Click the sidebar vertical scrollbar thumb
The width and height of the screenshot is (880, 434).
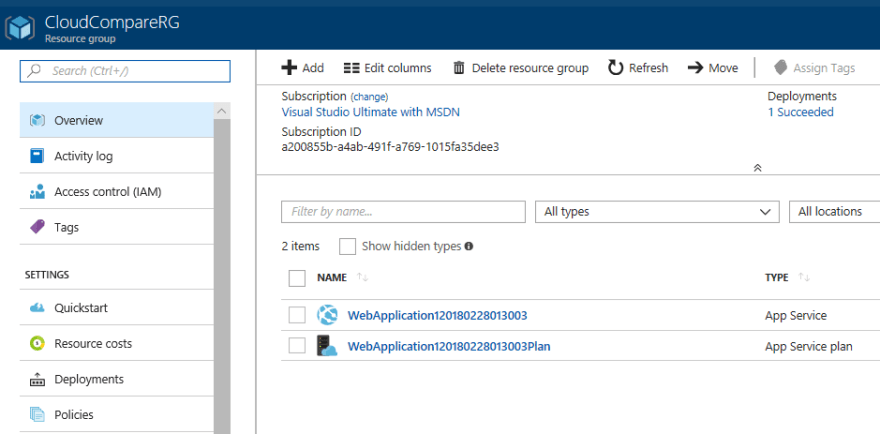tap(222, 276)
